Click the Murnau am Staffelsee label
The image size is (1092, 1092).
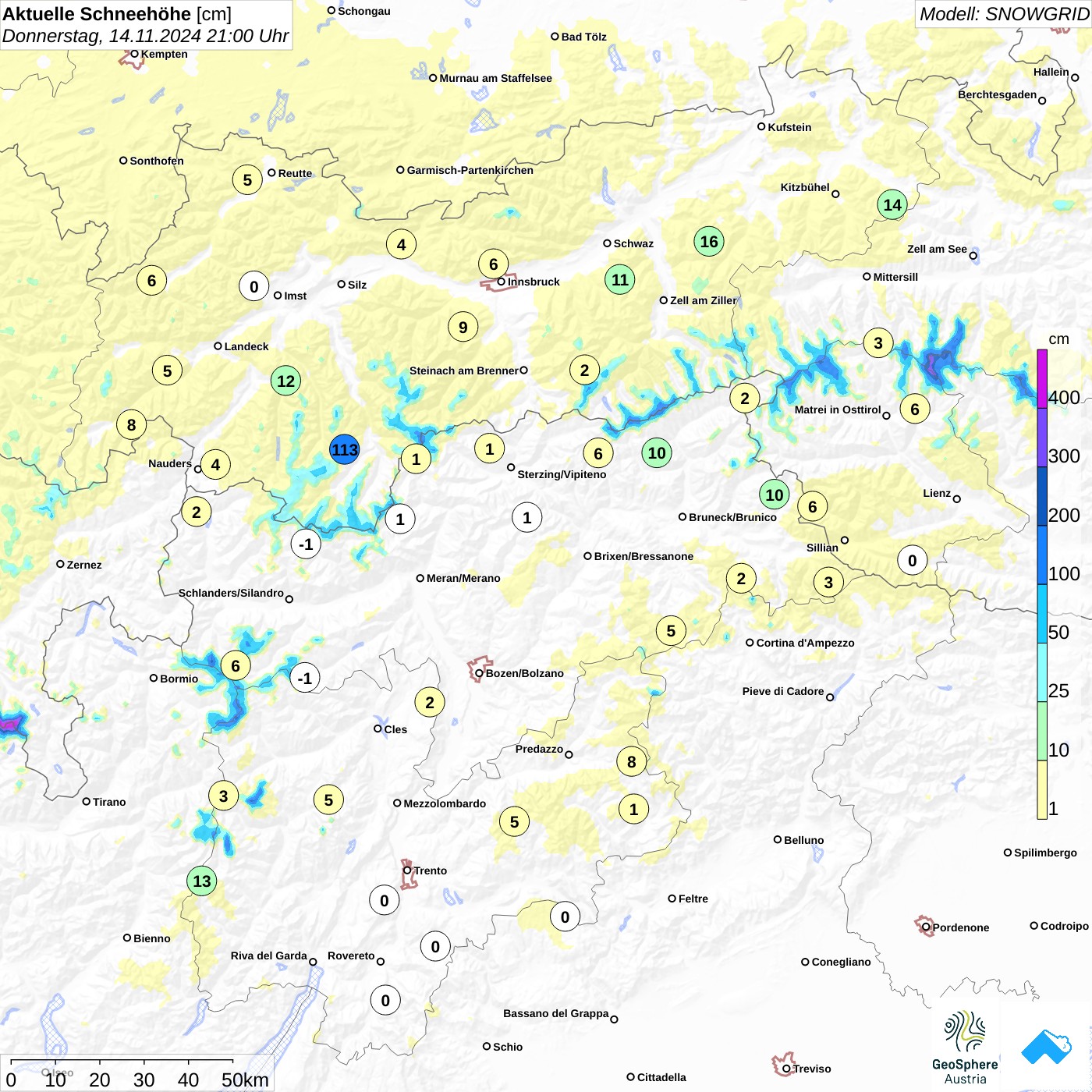(495, 78)
